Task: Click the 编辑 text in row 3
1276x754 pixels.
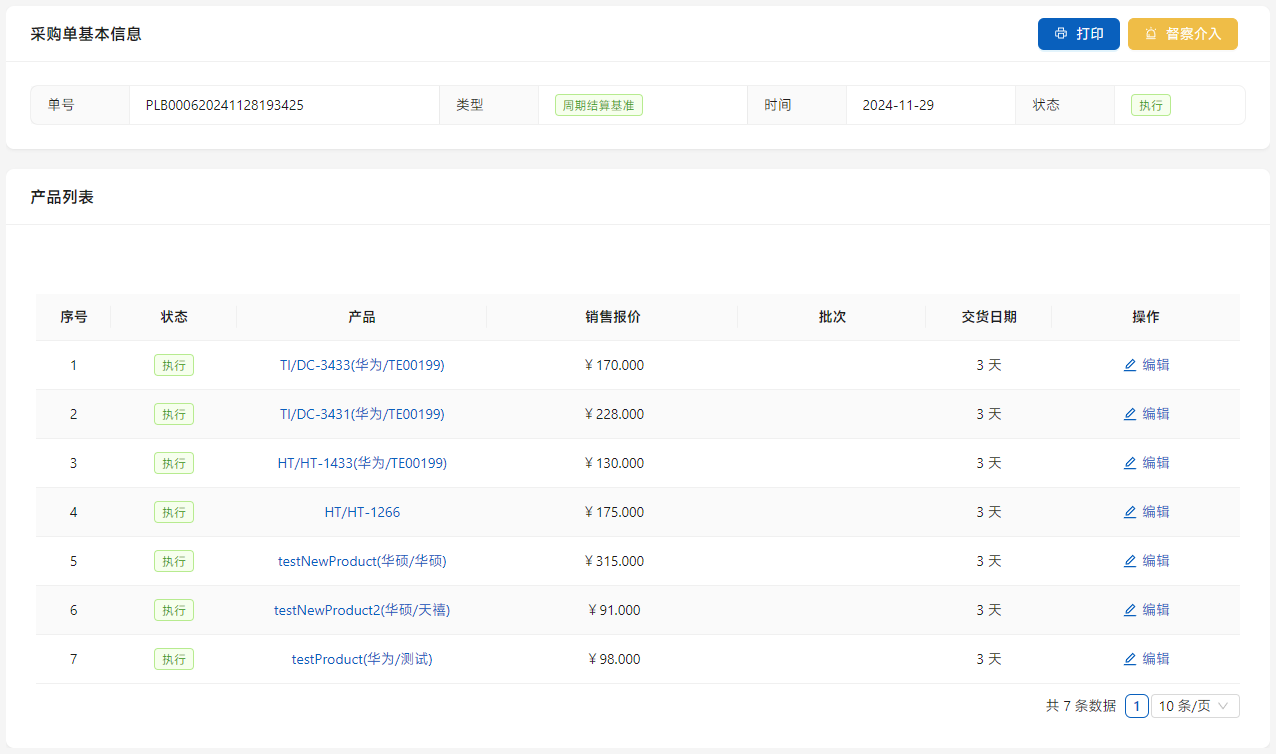Action: 1156,463
